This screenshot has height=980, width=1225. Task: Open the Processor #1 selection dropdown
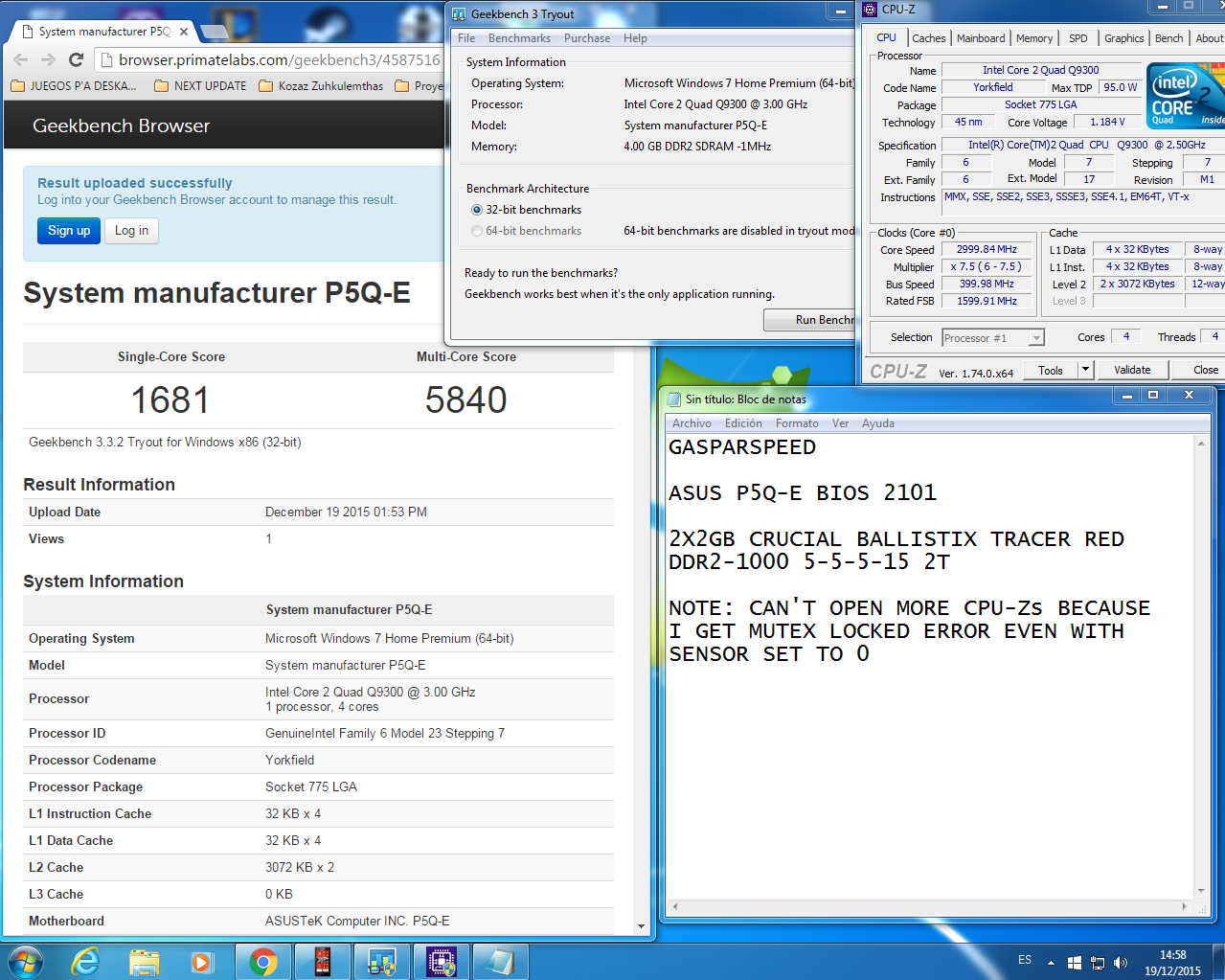tap(993, 337)
